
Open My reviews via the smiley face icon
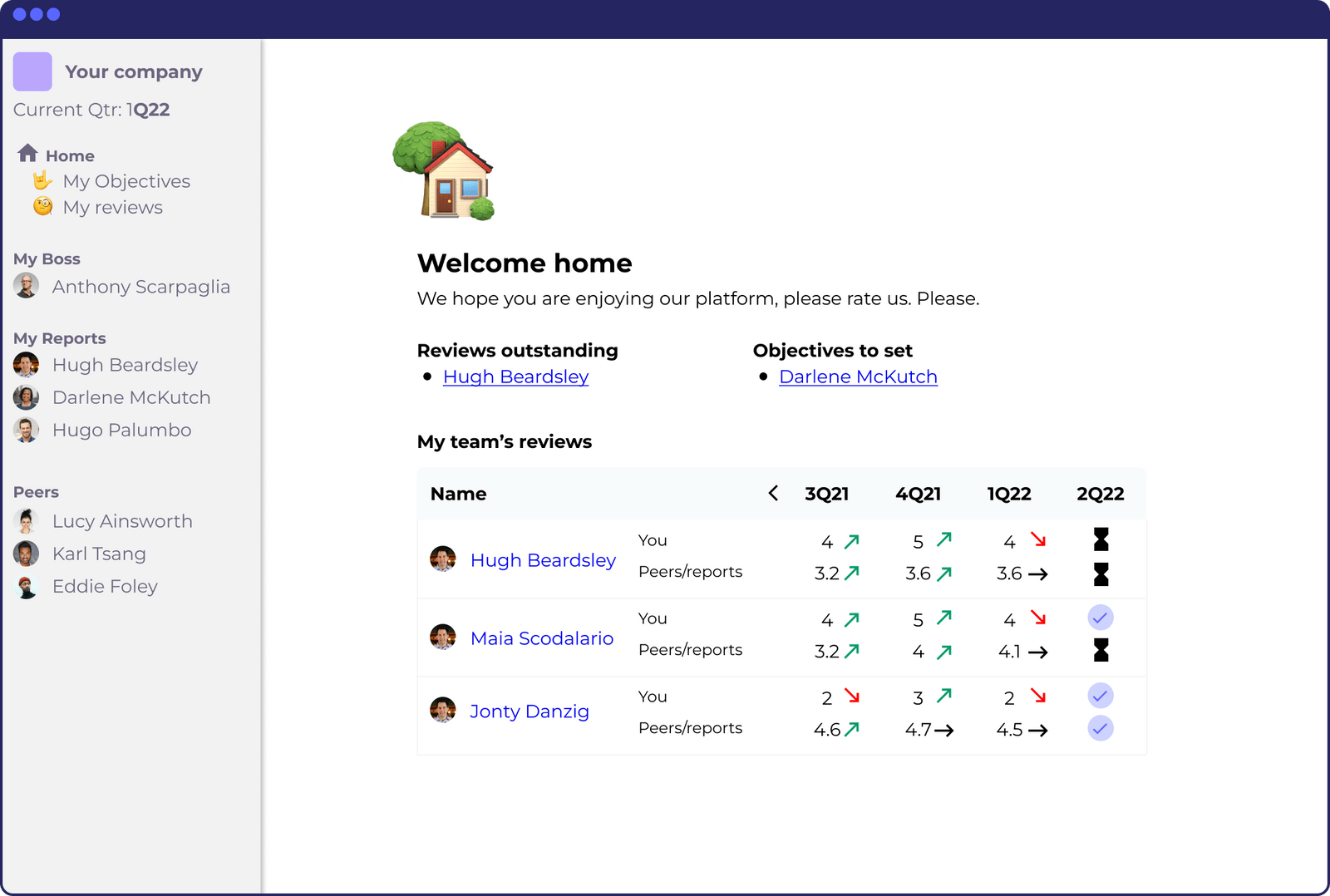(43, 207)
